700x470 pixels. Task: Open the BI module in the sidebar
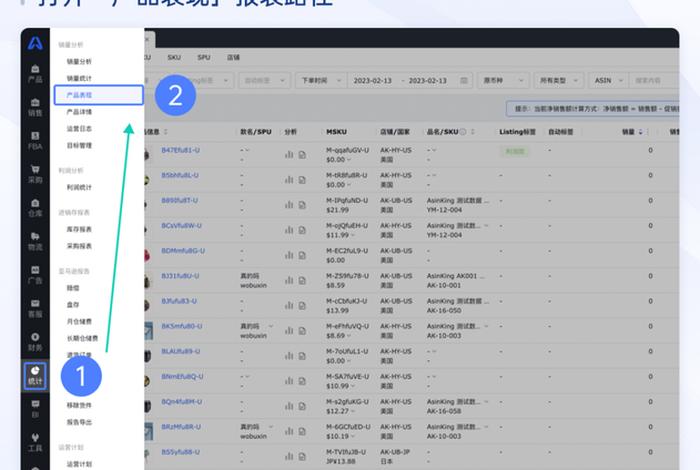coord(35,409)
